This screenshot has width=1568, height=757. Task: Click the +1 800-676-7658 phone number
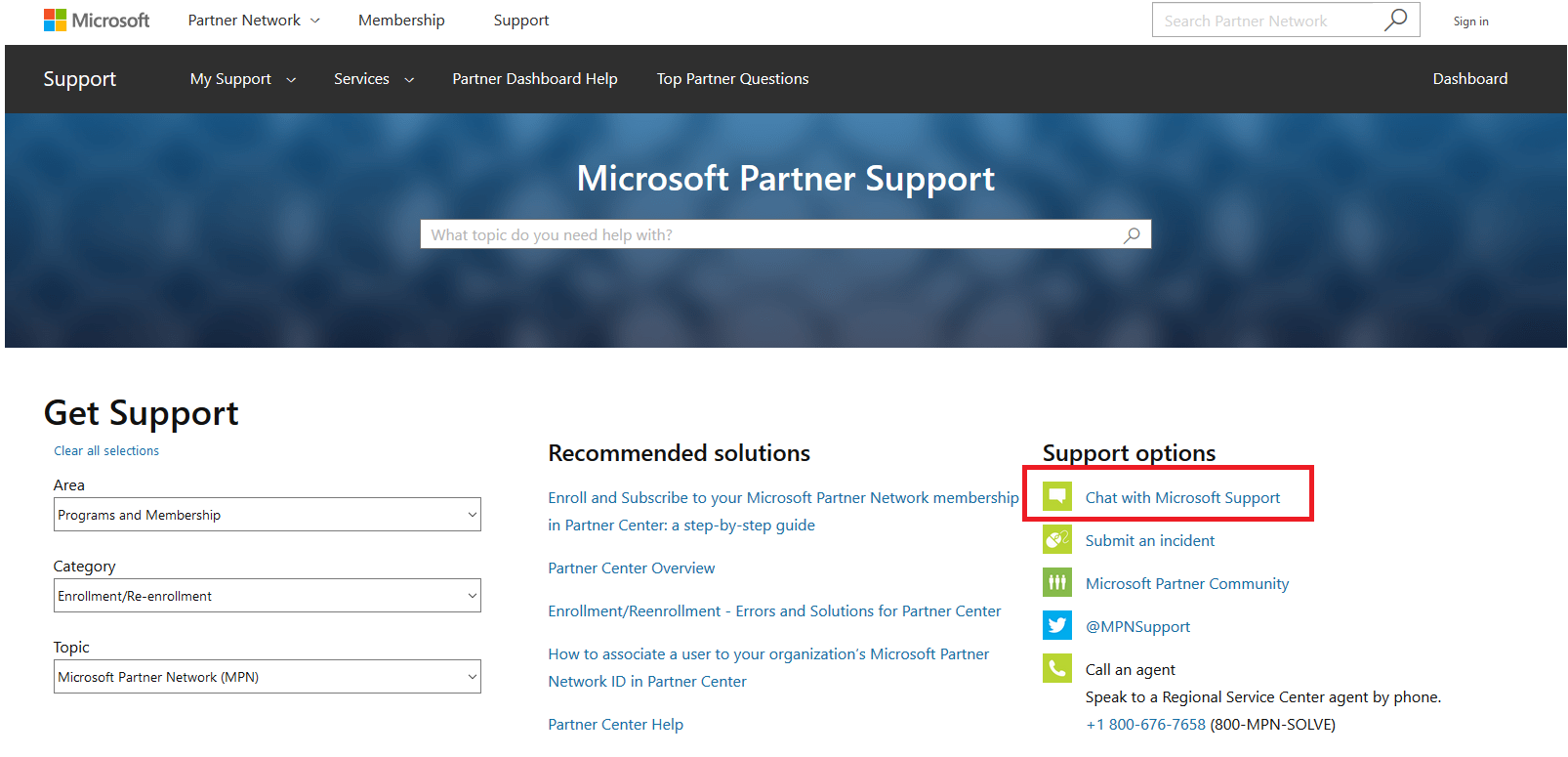1145,724
